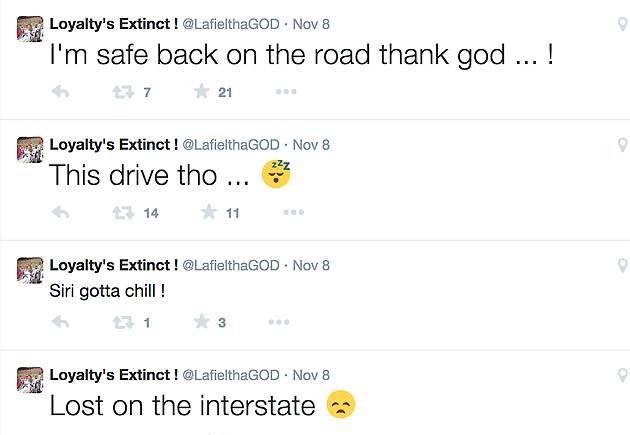Screen dimensions: 630x435
Task: Click location pin on 'safe back' tweet
Action: (x=622, y=25)
